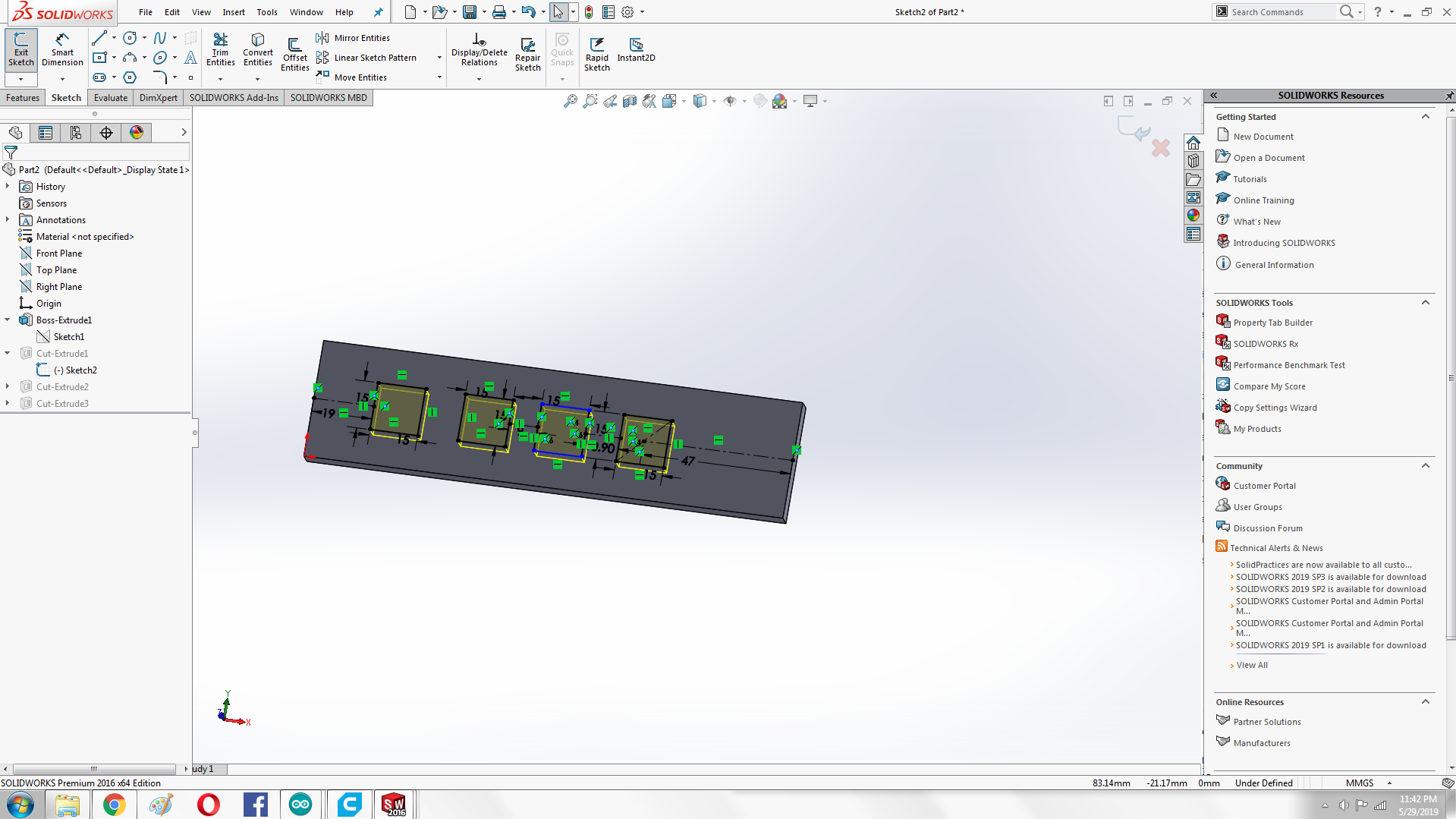Open the Tools menu

[267, 12]
